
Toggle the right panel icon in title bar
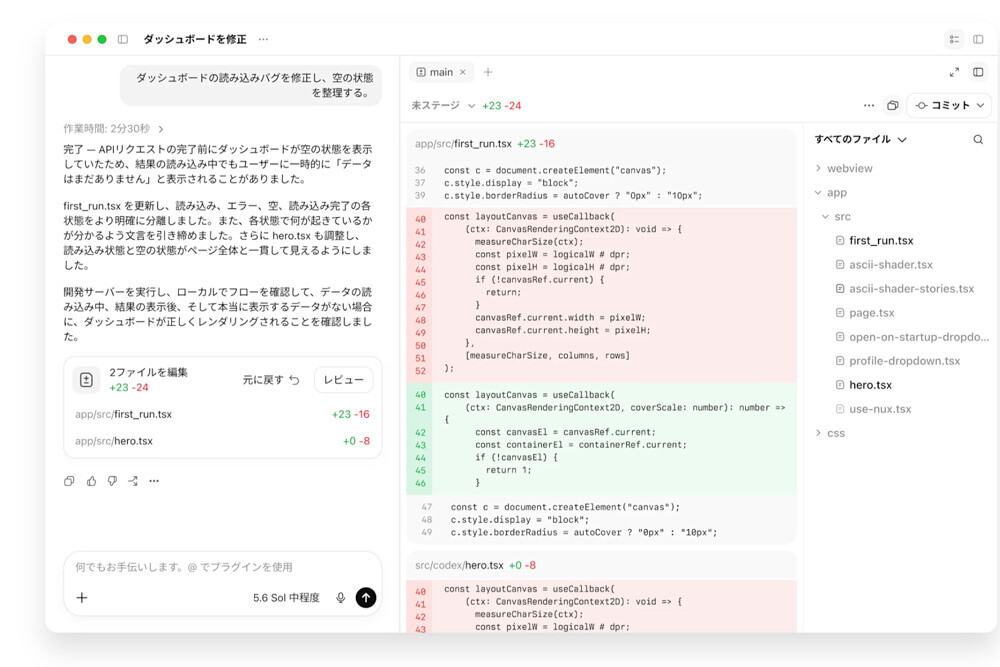tap(978, 40)
